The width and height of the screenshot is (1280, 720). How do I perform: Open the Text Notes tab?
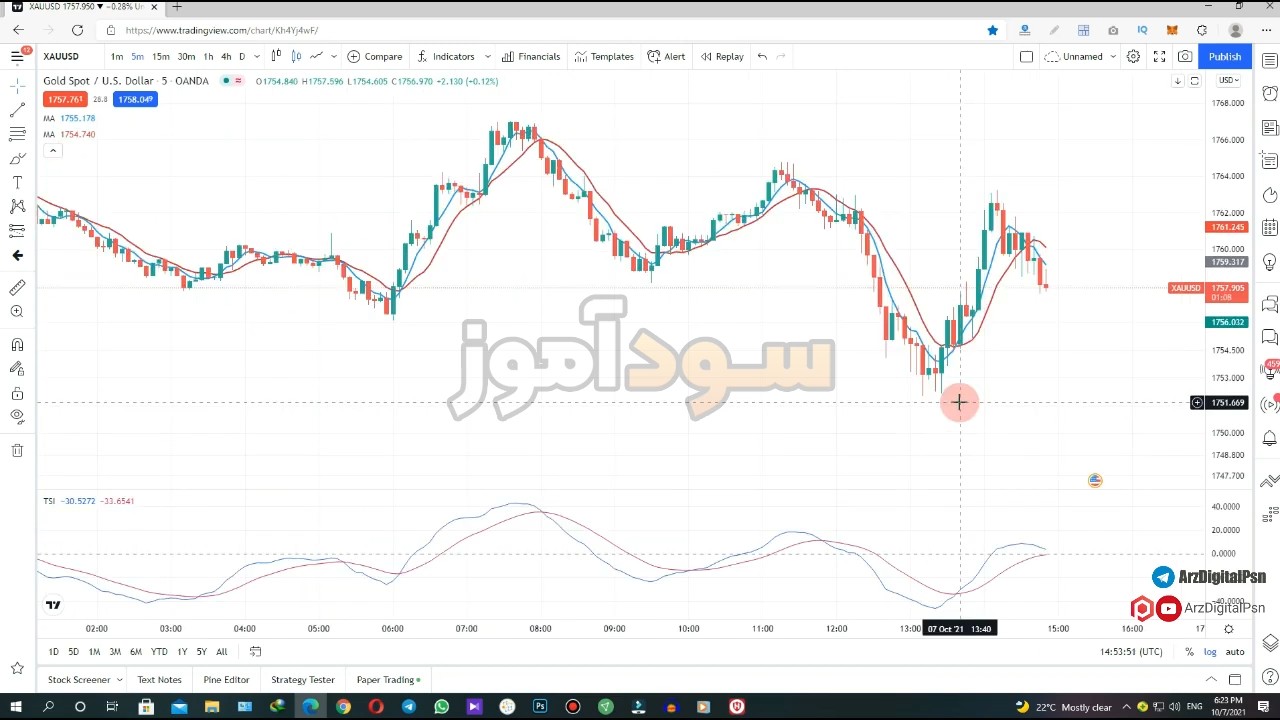point(160,680)
